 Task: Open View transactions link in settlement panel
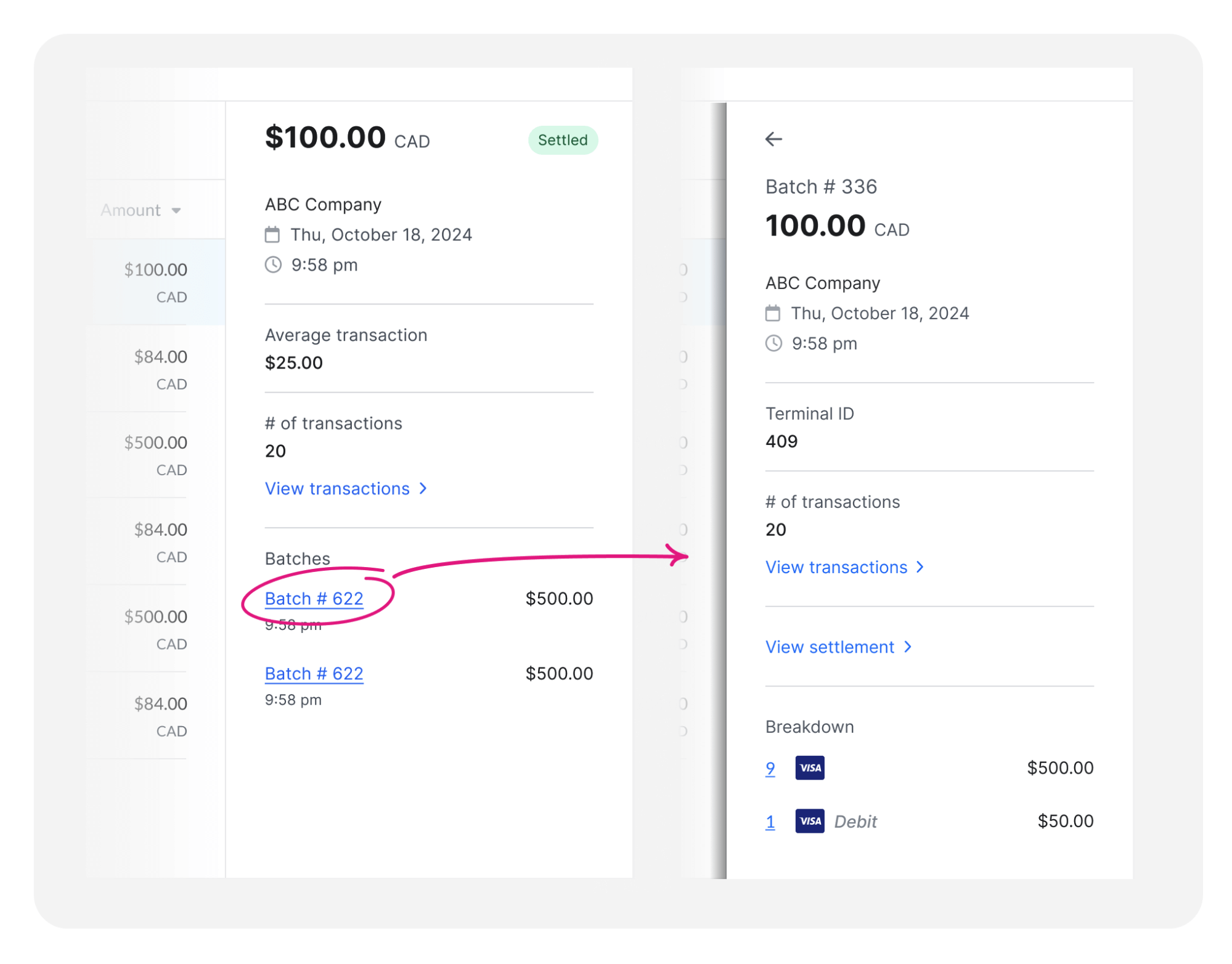(x=337, y=489)
